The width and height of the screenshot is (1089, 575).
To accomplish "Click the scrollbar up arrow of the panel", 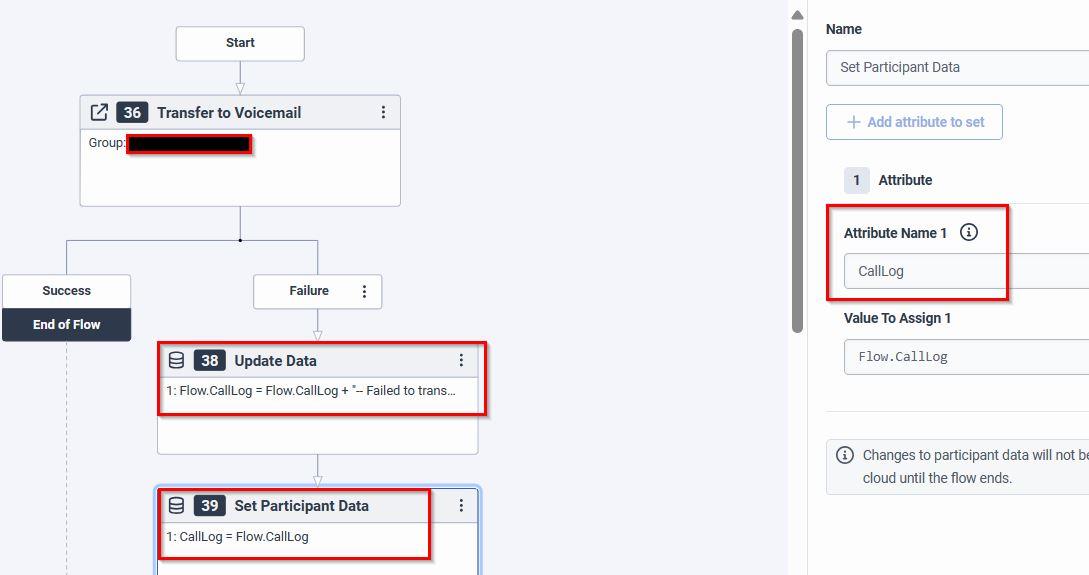I will (797, 15).
